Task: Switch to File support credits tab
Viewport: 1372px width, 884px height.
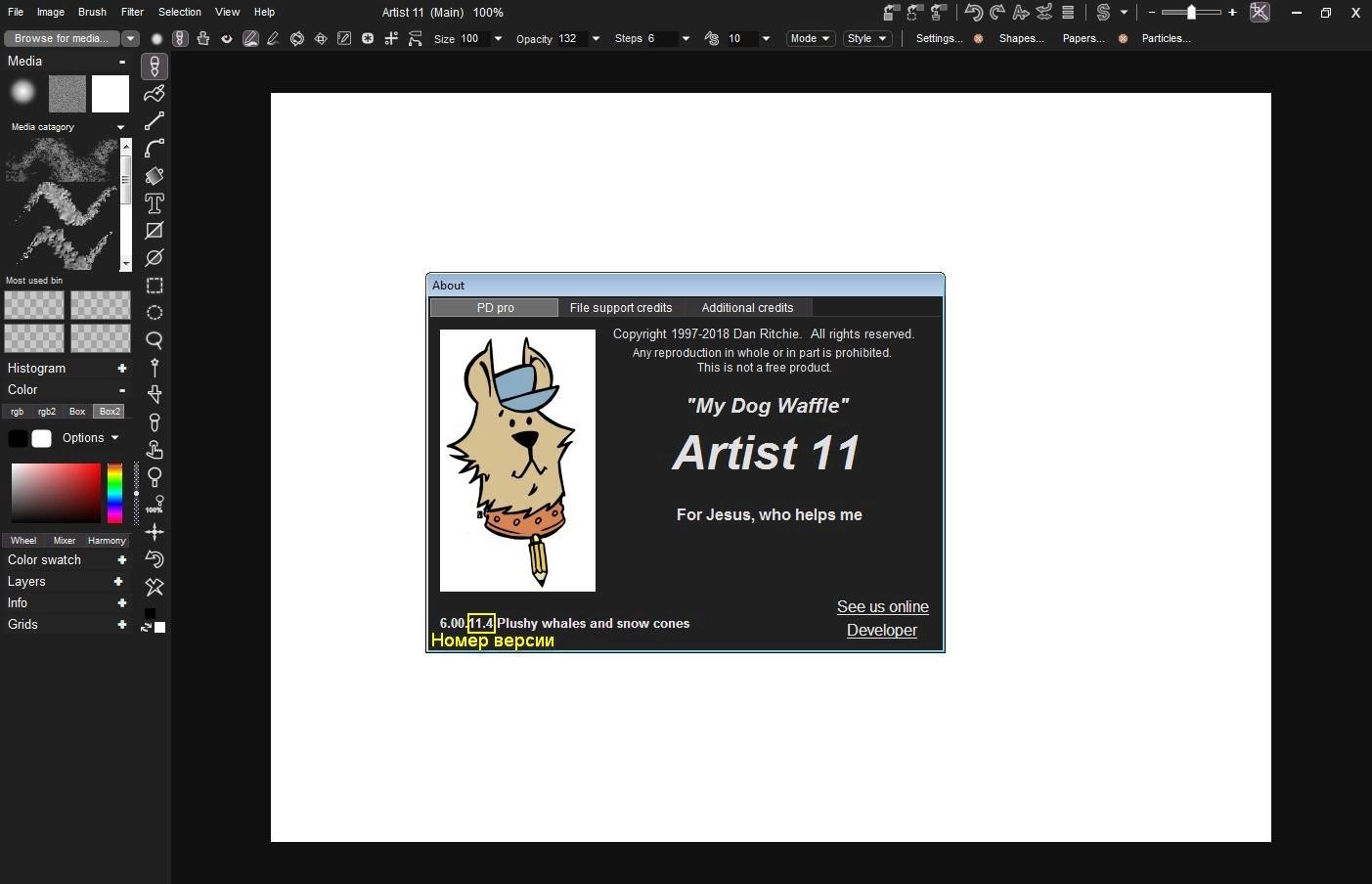Action: 621,308
